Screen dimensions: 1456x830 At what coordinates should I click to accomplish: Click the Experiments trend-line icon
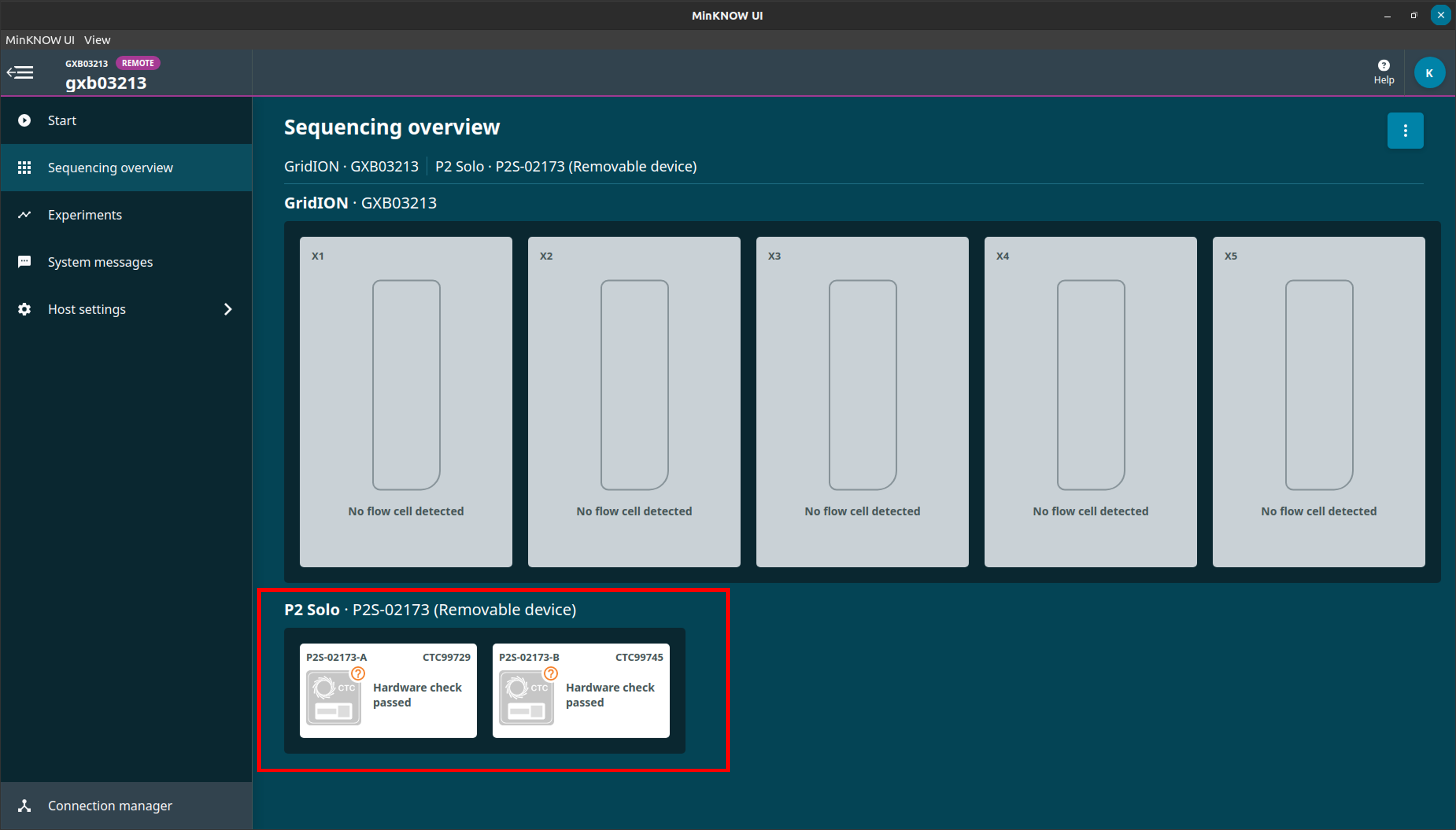coord(24,215)
